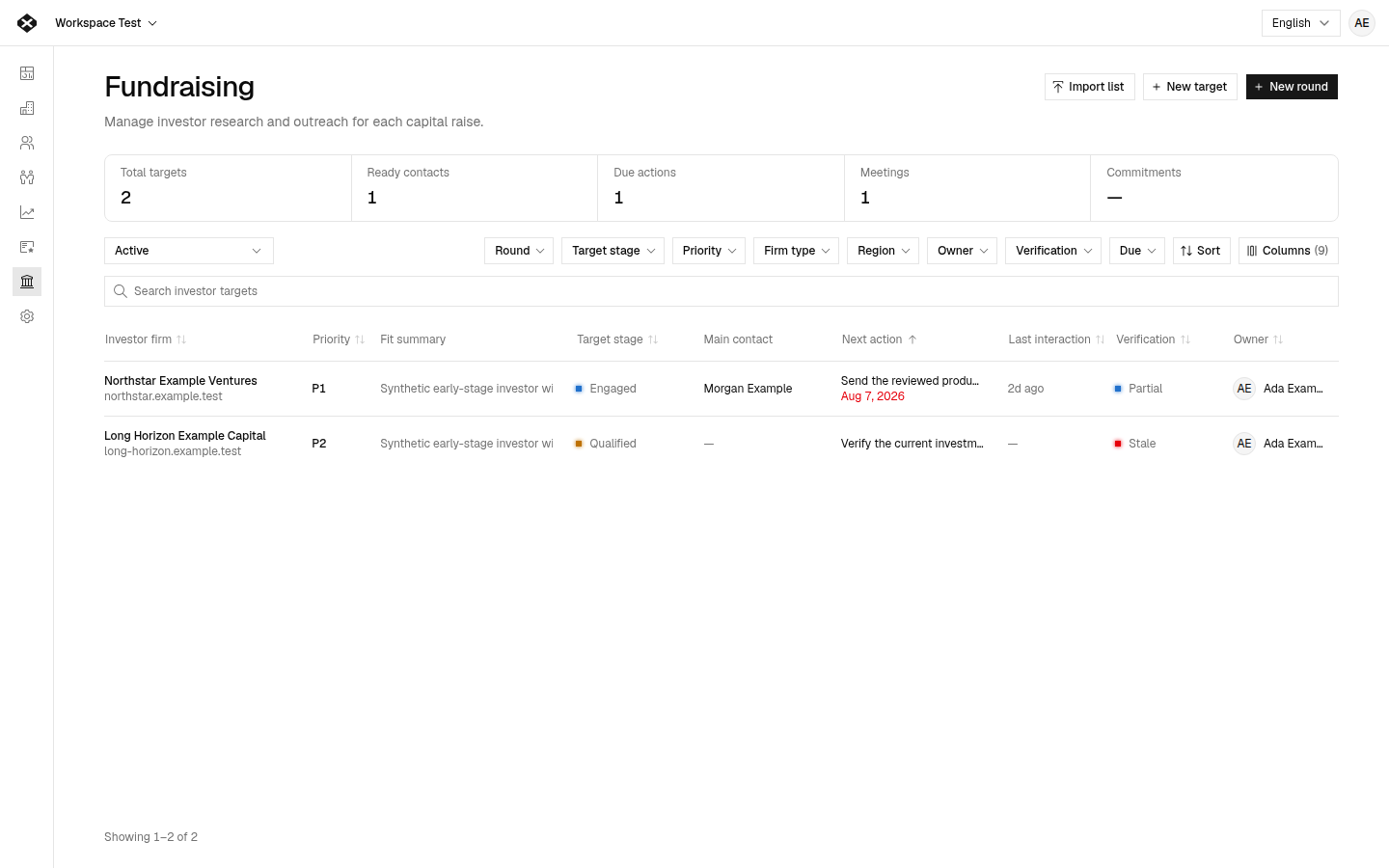Click the Stale verification status
This screenshot has height=868, width=1389.
(1134, 444)
